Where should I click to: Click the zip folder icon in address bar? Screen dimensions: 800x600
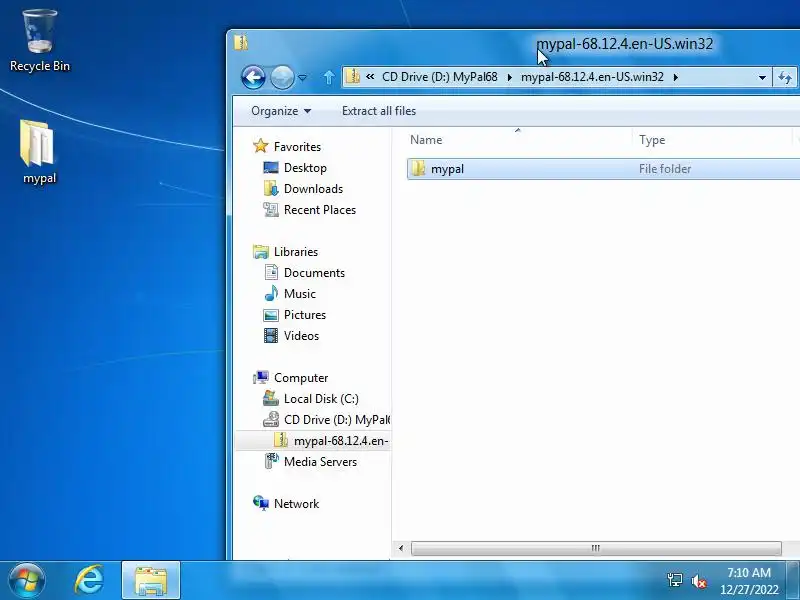click(353, 77)
